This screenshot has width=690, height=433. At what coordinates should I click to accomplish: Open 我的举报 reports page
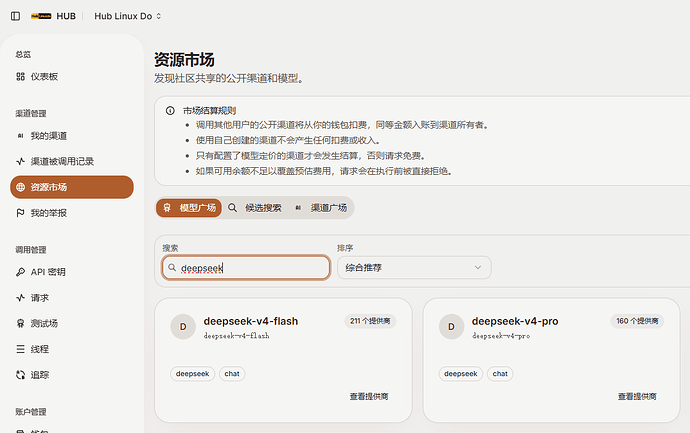(72, 213)
